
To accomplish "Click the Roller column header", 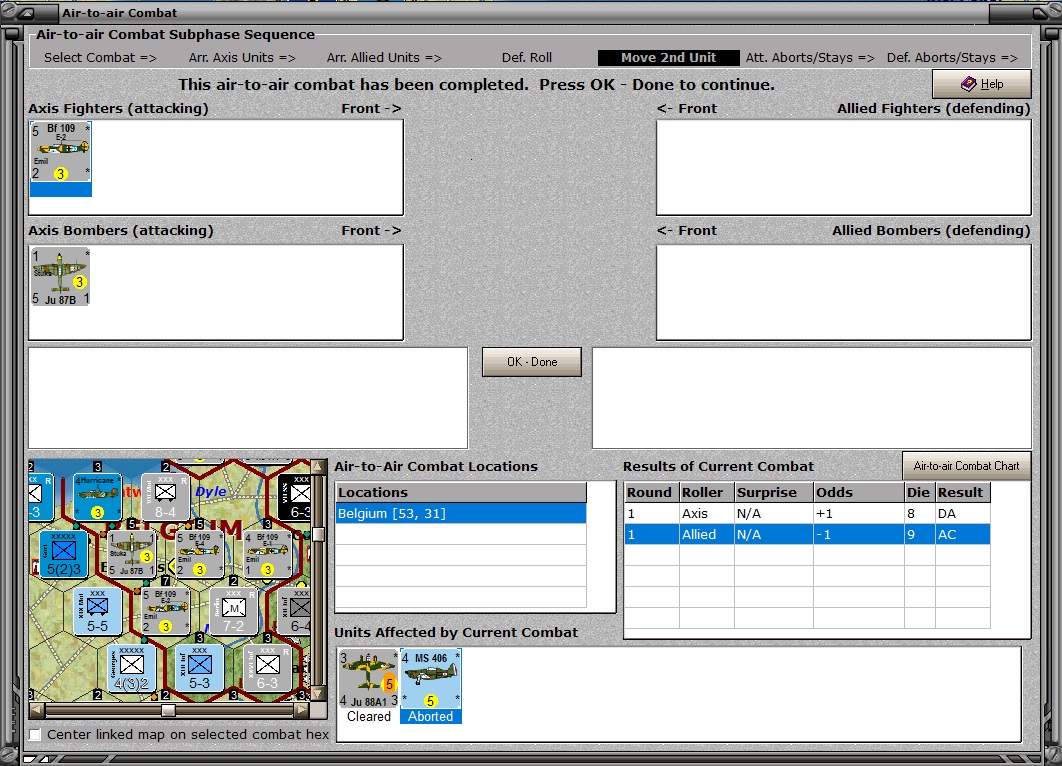I will click(x=707, y=492).
